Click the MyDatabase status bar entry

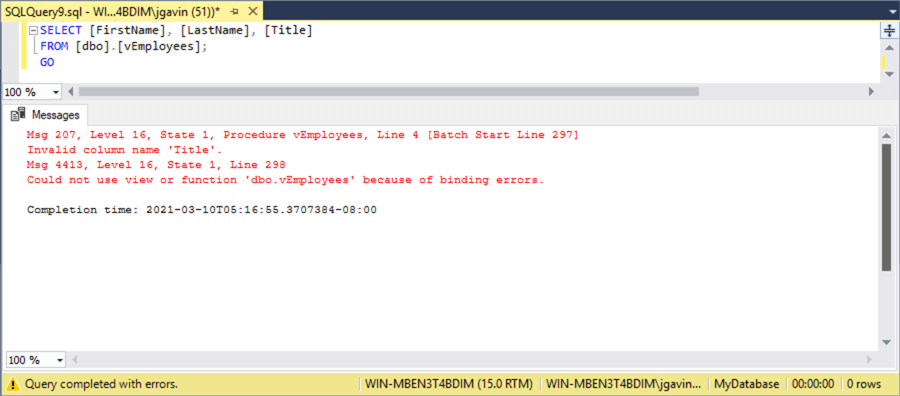tap(746, 384)
